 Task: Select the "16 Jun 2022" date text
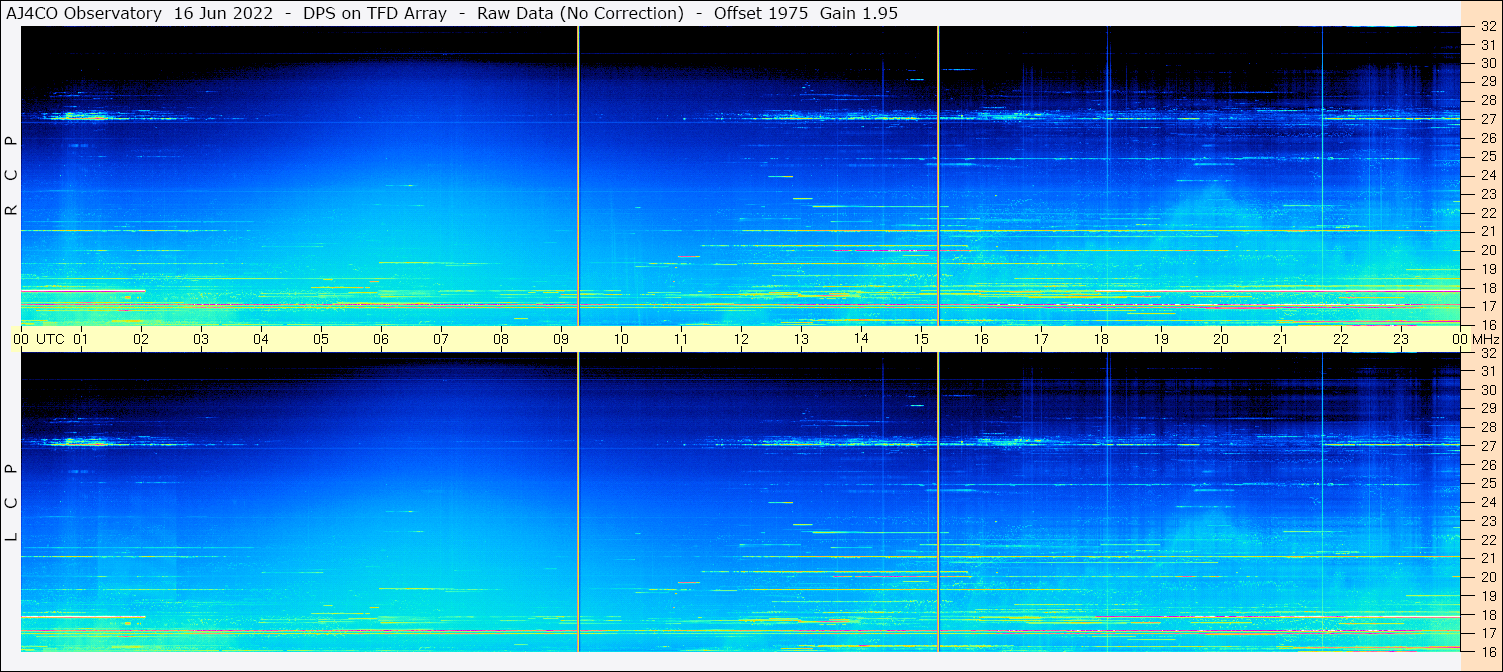tap(225, 13)
